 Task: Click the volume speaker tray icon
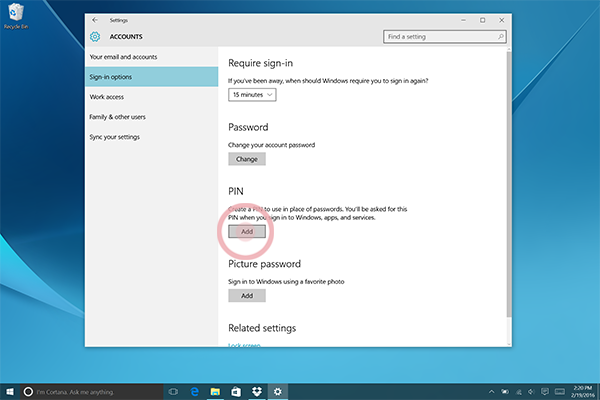coord(531,392)
